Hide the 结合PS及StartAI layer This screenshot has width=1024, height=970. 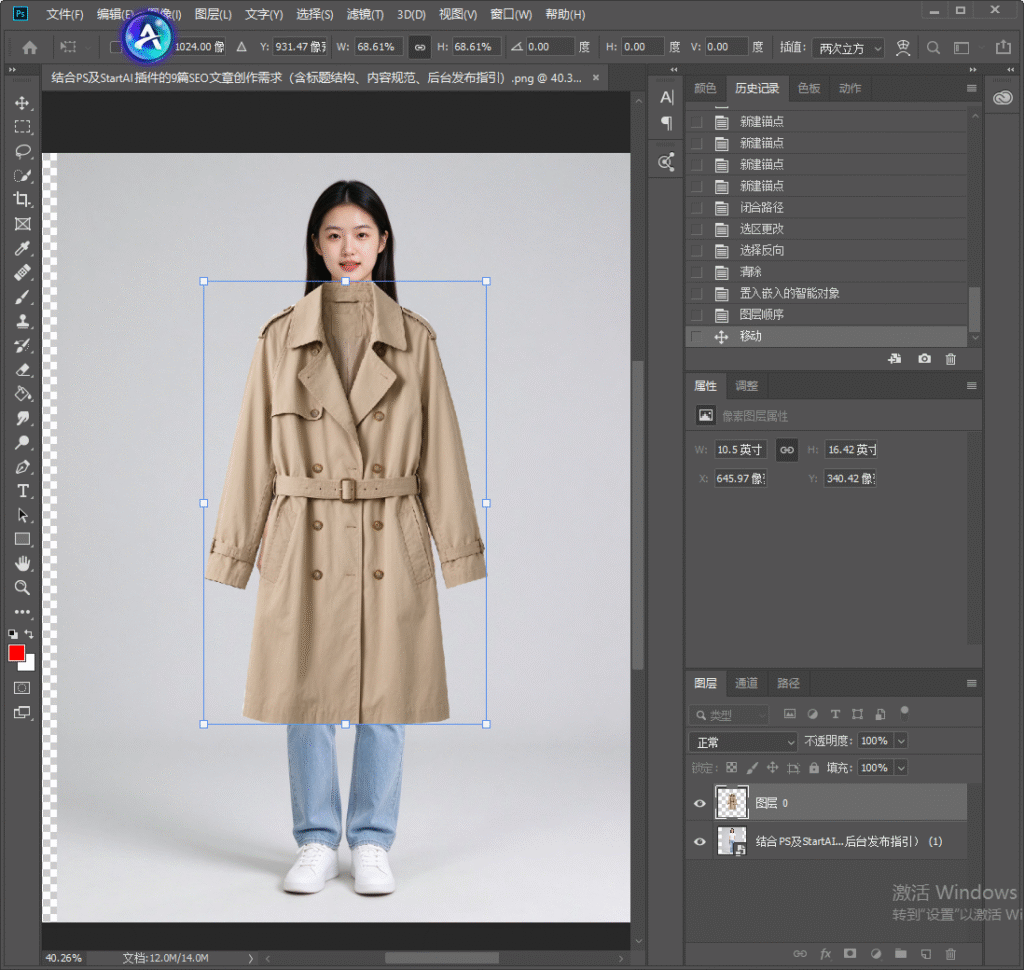[699, 841]
